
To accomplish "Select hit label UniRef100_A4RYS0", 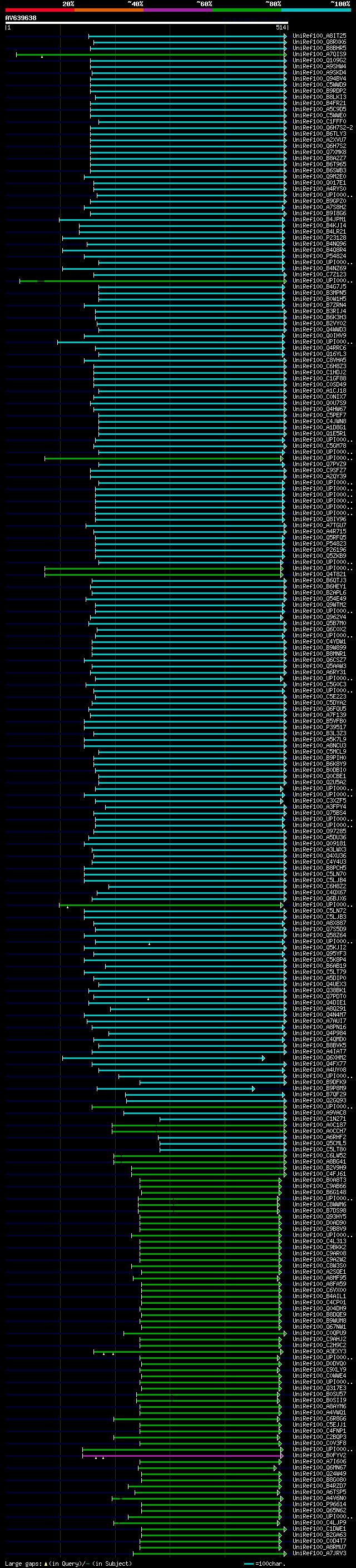I will [319, 189].
